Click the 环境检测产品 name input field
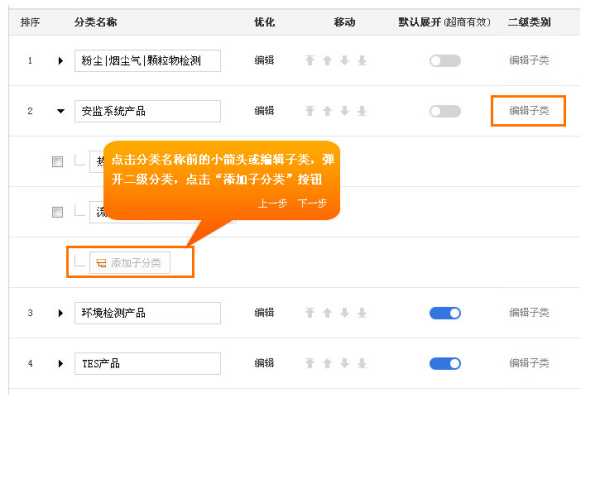600x484 pixels. 147,313
